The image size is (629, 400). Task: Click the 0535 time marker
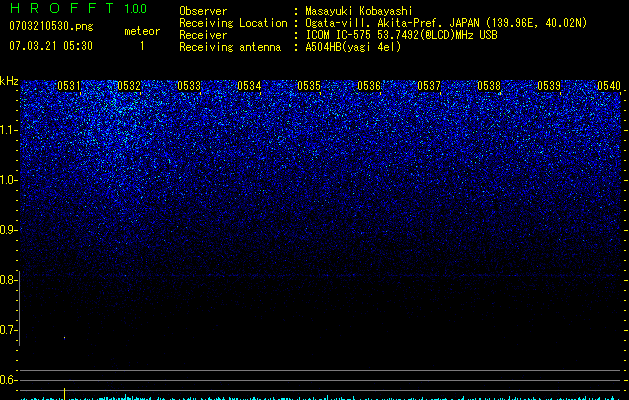coord(309,86)
